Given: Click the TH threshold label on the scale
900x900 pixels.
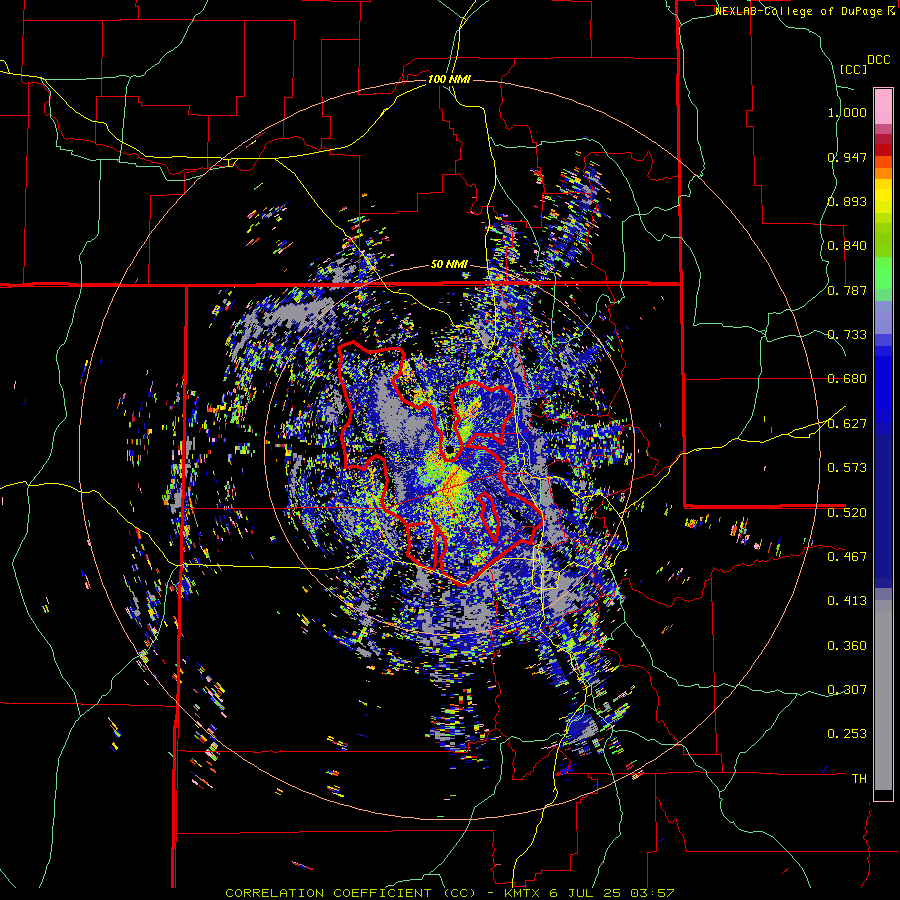Looking at the screenshot, I should click(859, 778).
